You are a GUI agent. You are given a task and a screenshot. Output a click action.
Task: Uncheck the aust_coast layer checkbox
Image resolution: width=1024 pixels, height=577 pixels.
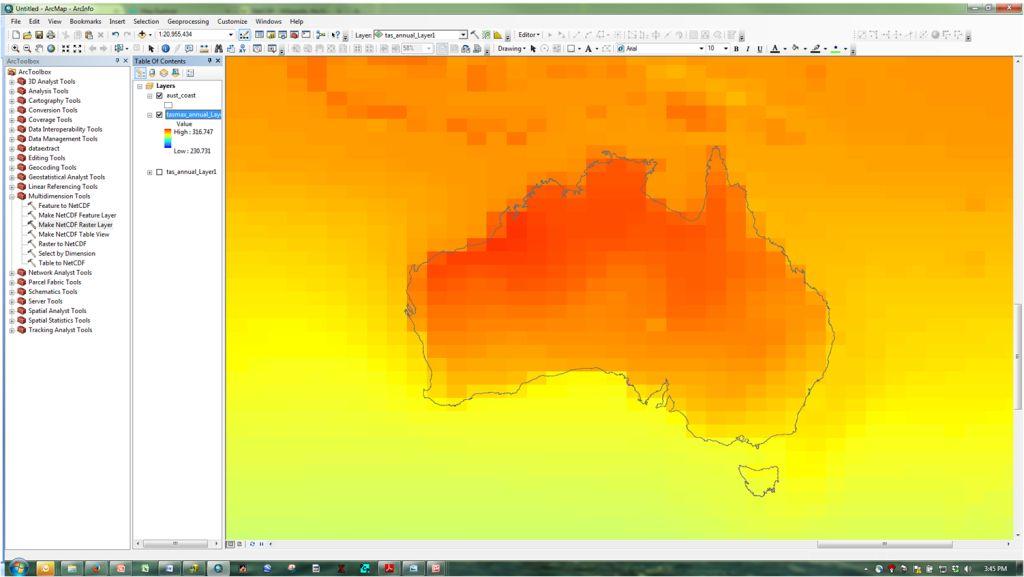point(159,96)
